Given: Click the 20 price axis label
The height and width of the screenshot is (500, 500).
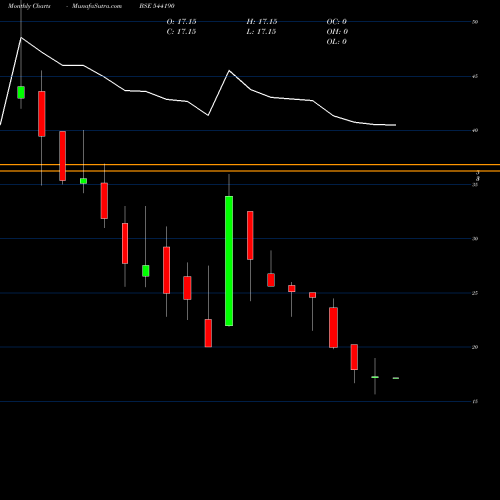Looking at the screenshot, I should coord(475,347).
